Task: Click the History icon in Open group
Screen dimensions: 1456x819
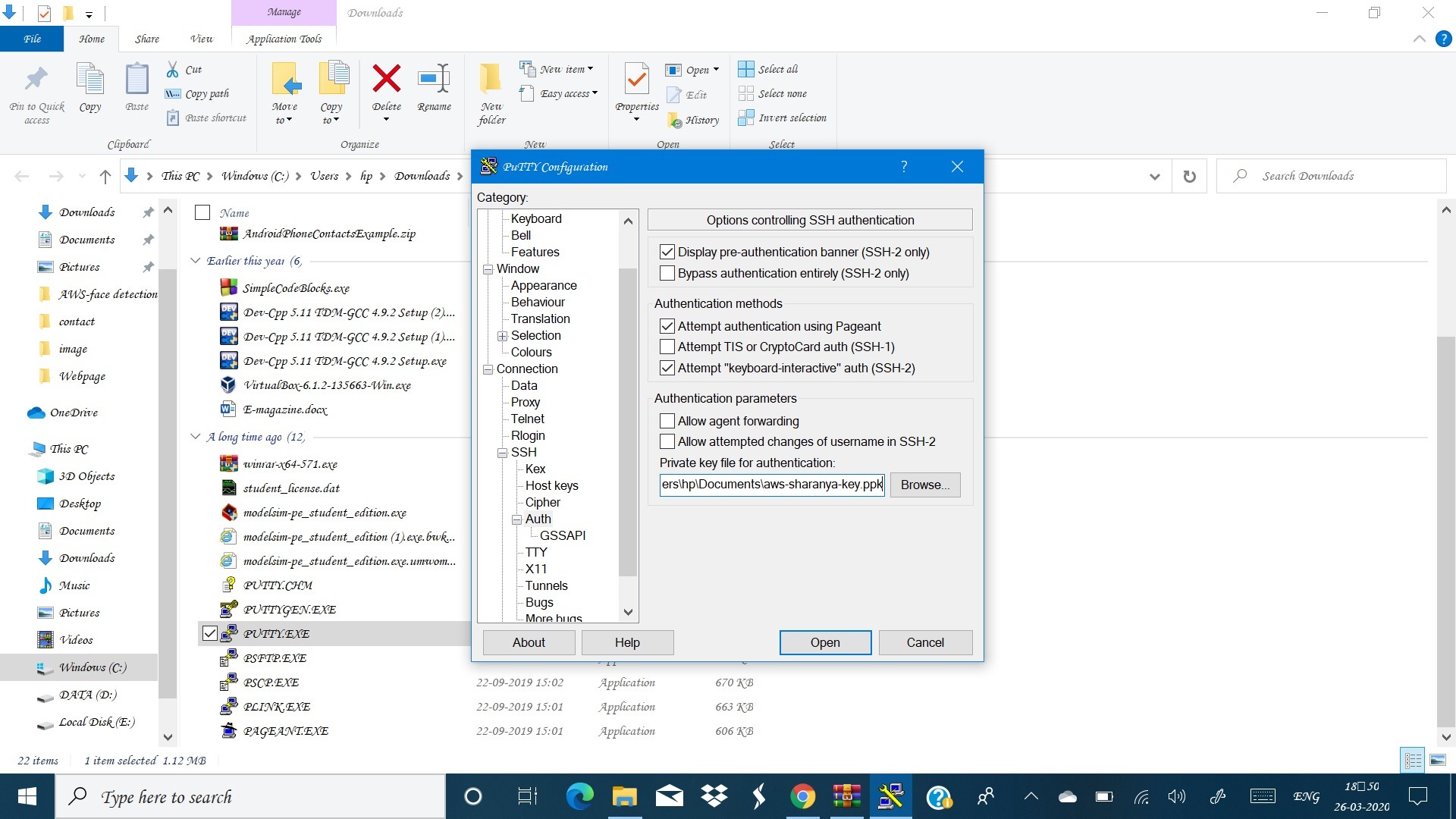Action: click(674, 120)
